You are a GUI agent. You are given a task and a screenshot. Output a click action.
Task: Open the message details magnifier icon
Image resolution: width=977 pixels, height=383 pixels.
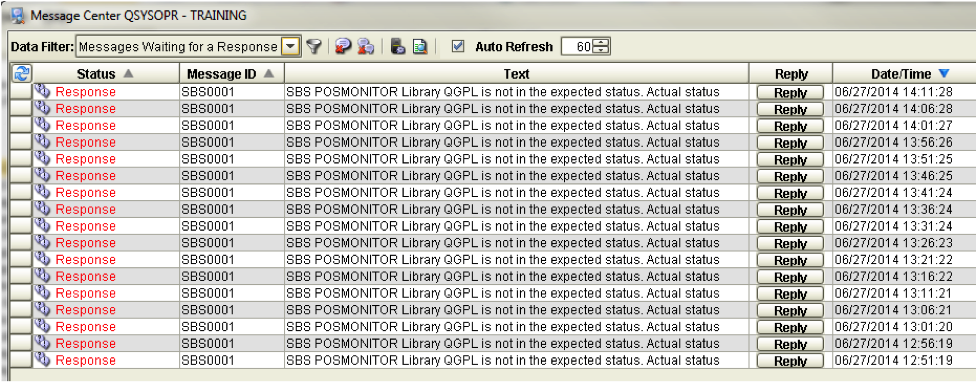pos(419,47)
